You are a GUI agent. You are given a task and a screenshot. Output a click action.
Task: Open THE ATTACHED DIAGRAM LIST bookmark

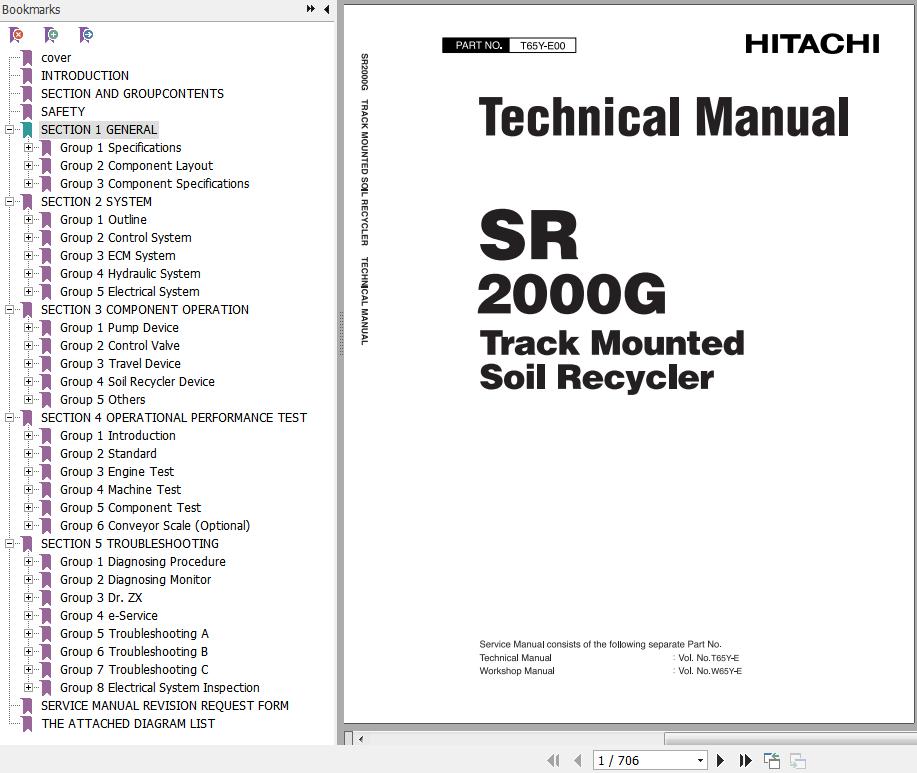coord(128,724)
